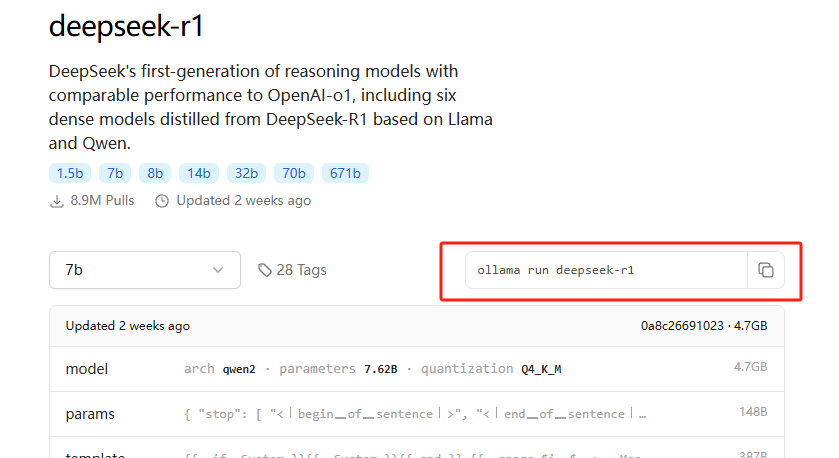Viewport: 839px width, 458px height.
Task: Select the 8b tag
Action: pyautogui.click(x=155, y=173)
